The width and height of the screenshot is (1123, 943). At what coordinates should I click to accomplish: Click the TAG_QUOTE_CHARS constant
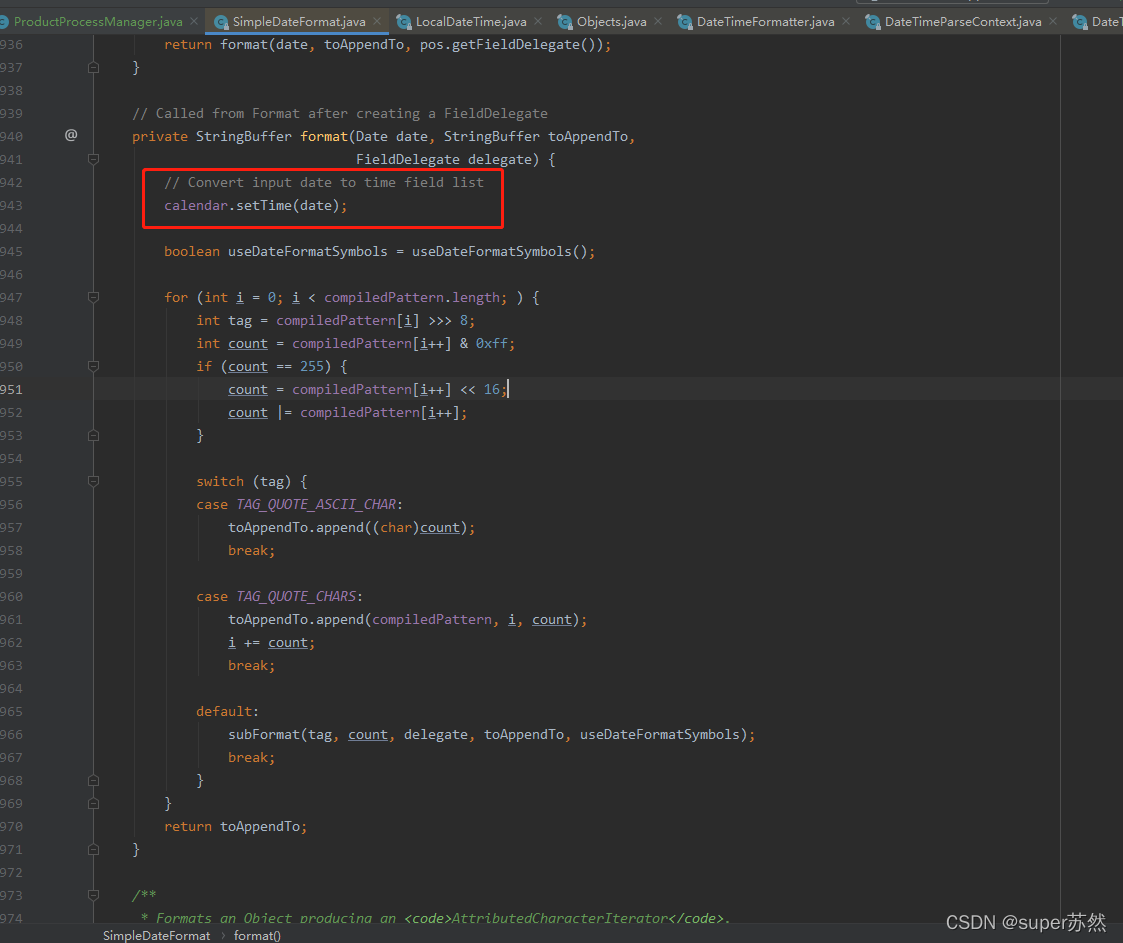click(x=297, y=596)
